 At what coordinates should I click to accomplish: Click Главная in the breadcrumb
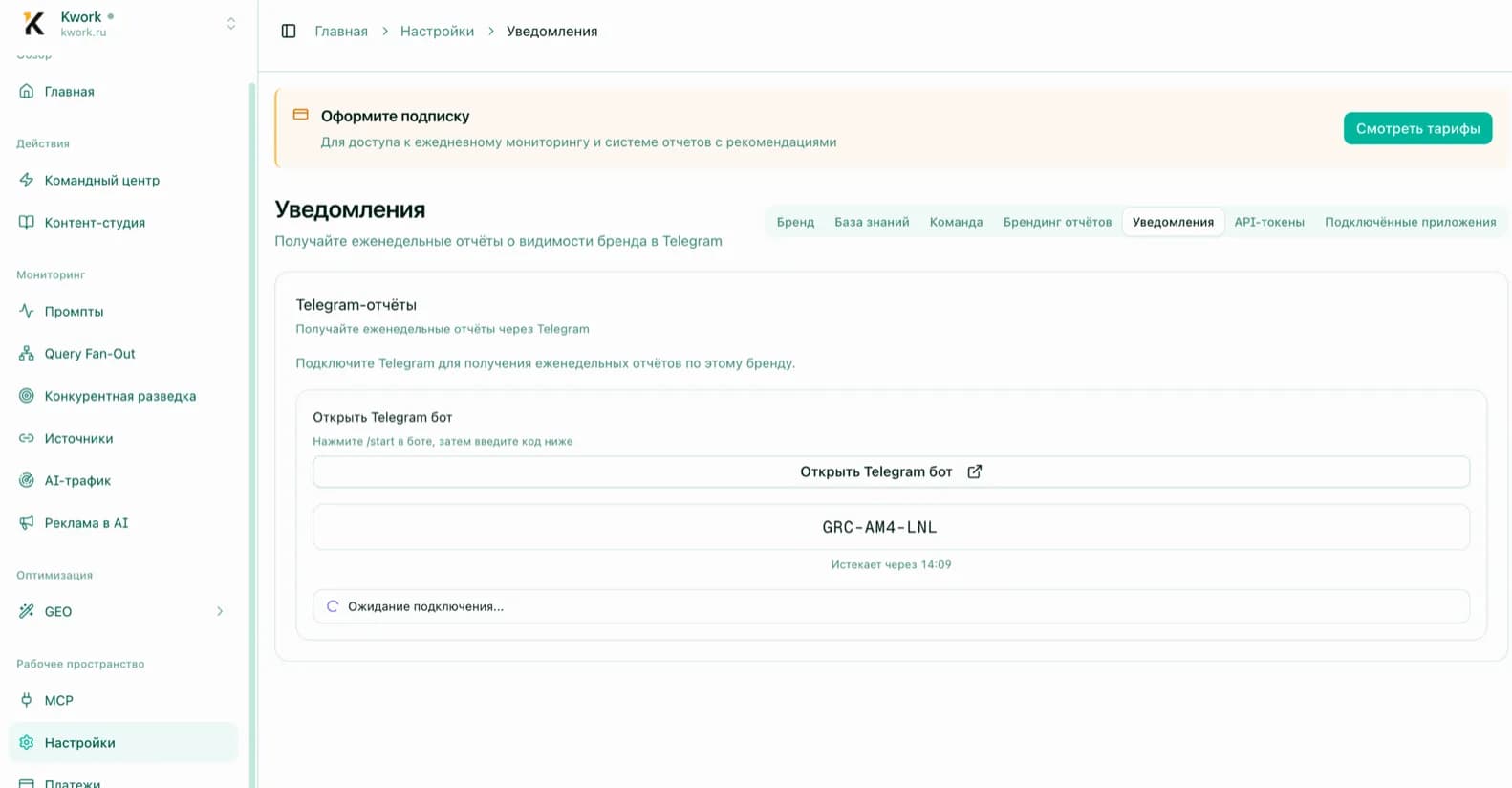(x=341, y=32)
